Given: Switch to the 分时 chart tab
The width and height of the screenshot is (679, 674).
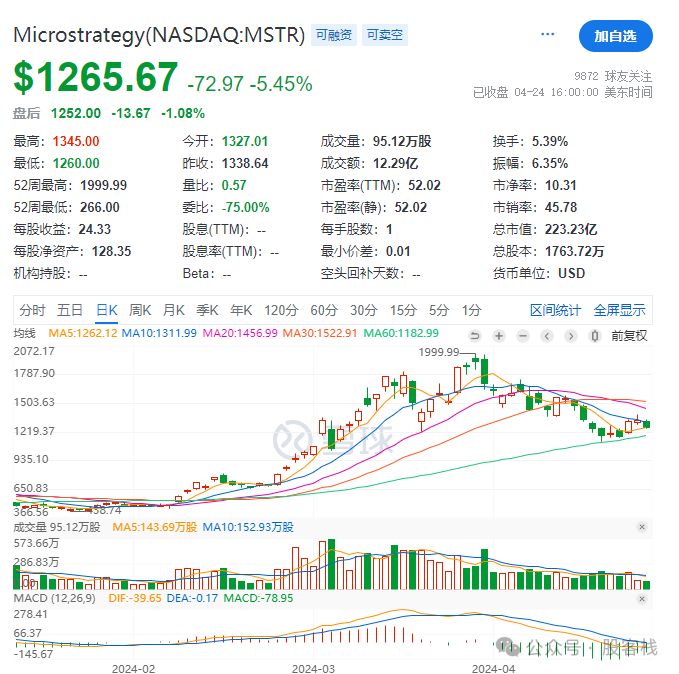Looking at the screenshot, I should pos(32,310).
